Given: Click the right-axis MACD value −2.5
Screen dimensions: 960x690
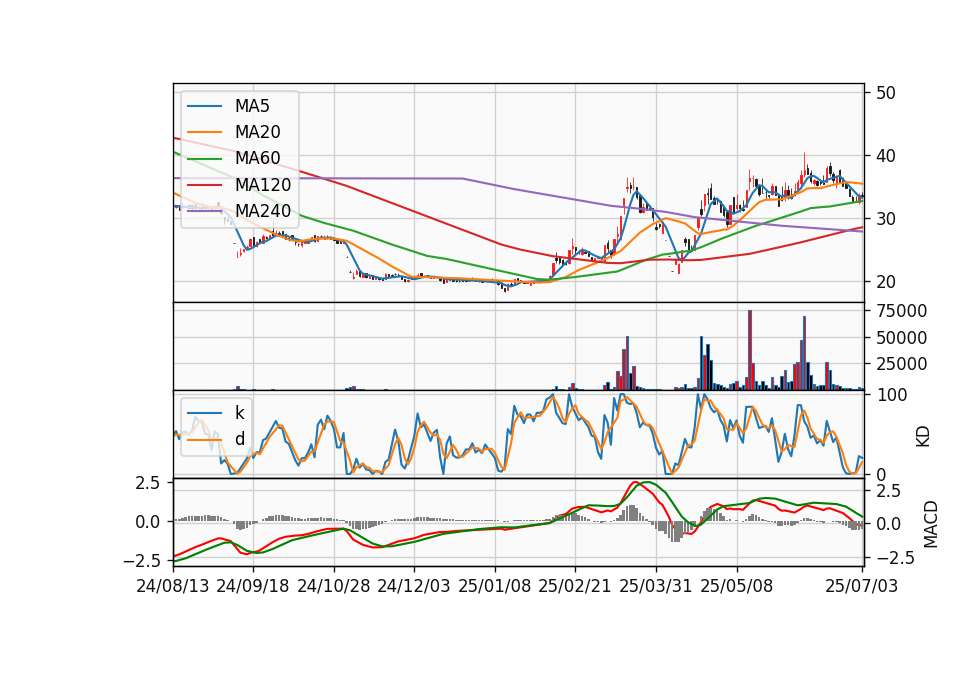Looking at the screenshot, I should coord(894,558).
